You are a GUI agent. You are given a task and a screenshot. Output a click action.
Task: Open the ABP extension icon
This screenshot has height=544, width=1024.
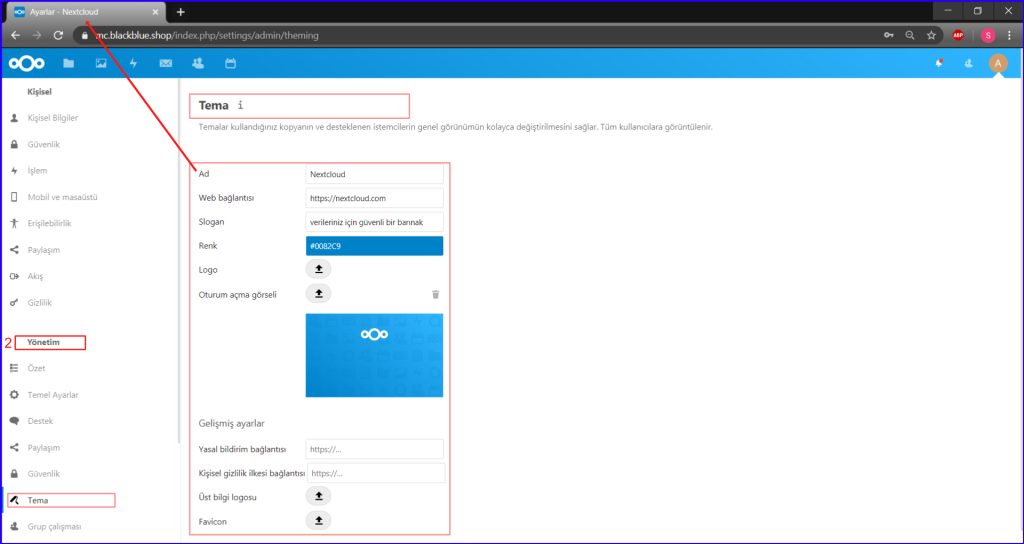(958, 35)
